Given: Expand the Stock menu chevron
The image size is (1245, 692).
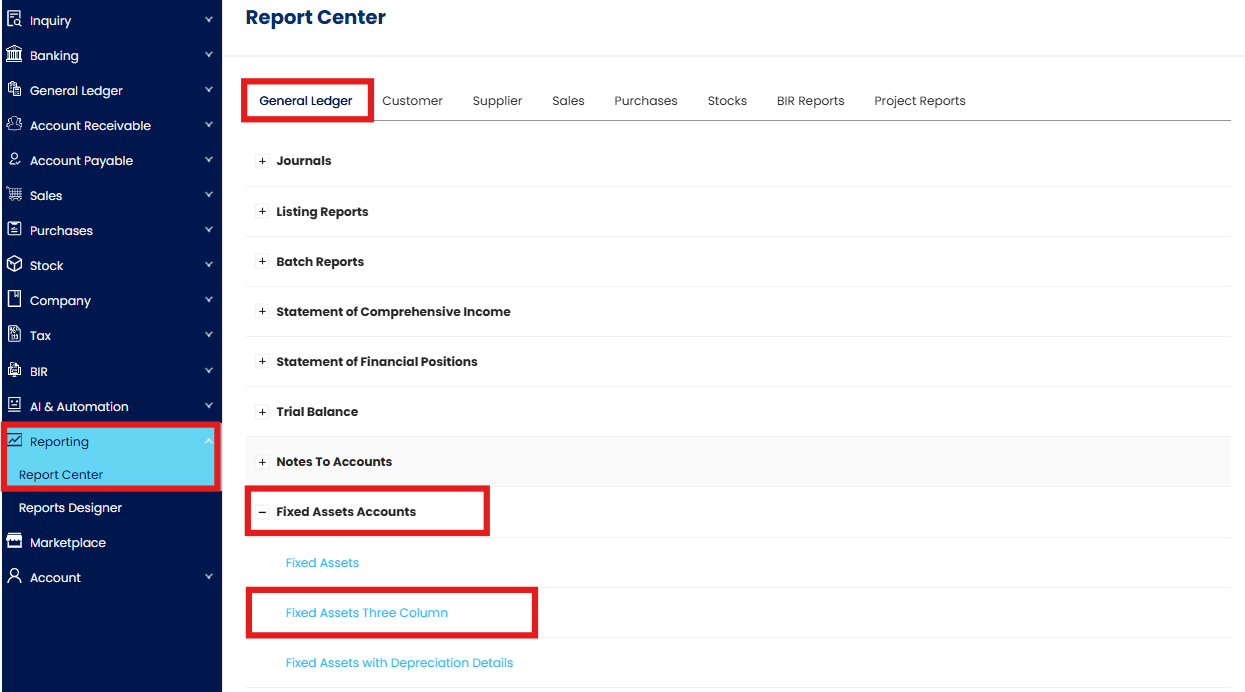Looking at the screenshot, I should 208,264.
